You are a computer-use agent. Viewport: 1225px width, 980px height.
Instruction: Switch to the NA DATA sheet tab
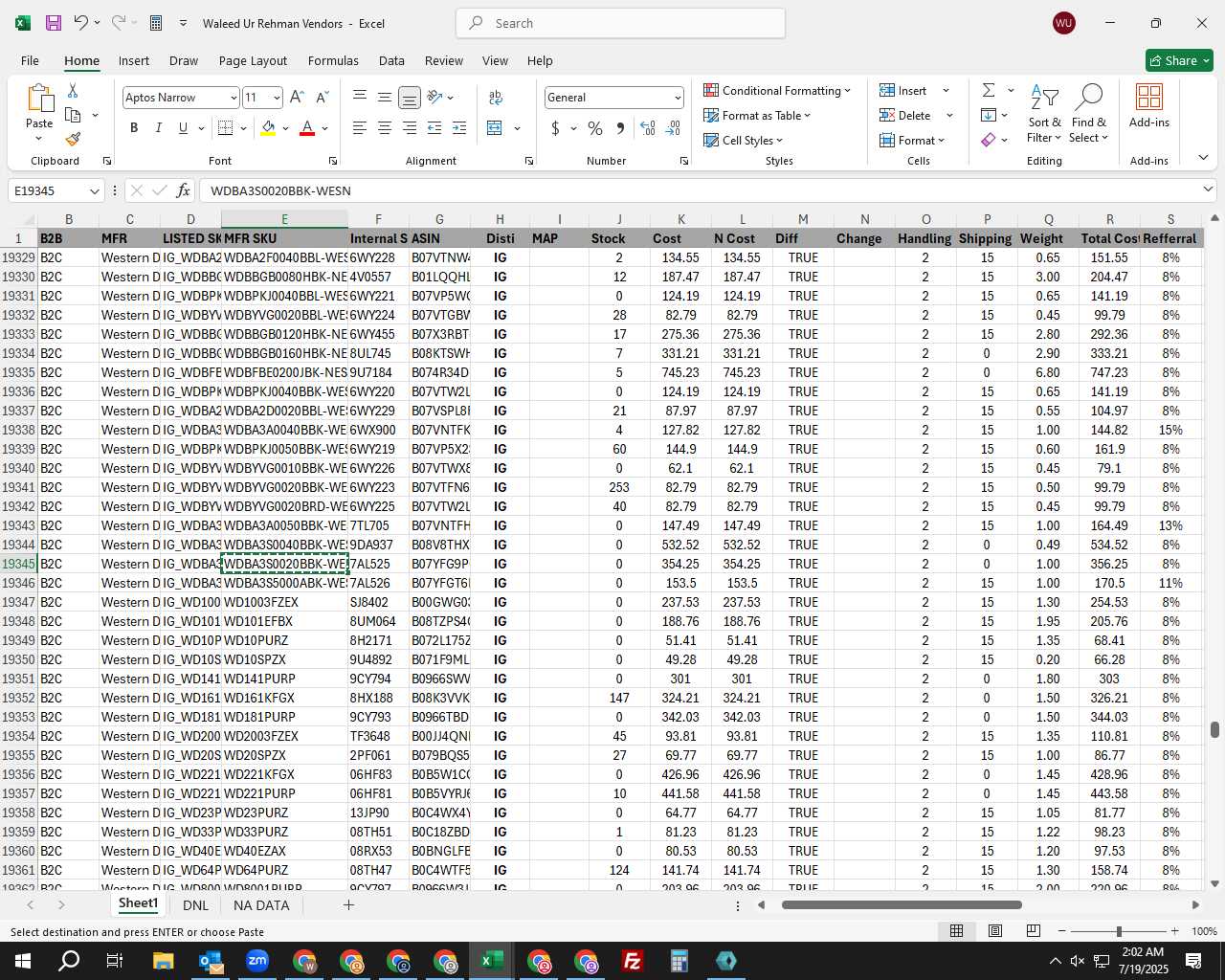tap(261, 904)
